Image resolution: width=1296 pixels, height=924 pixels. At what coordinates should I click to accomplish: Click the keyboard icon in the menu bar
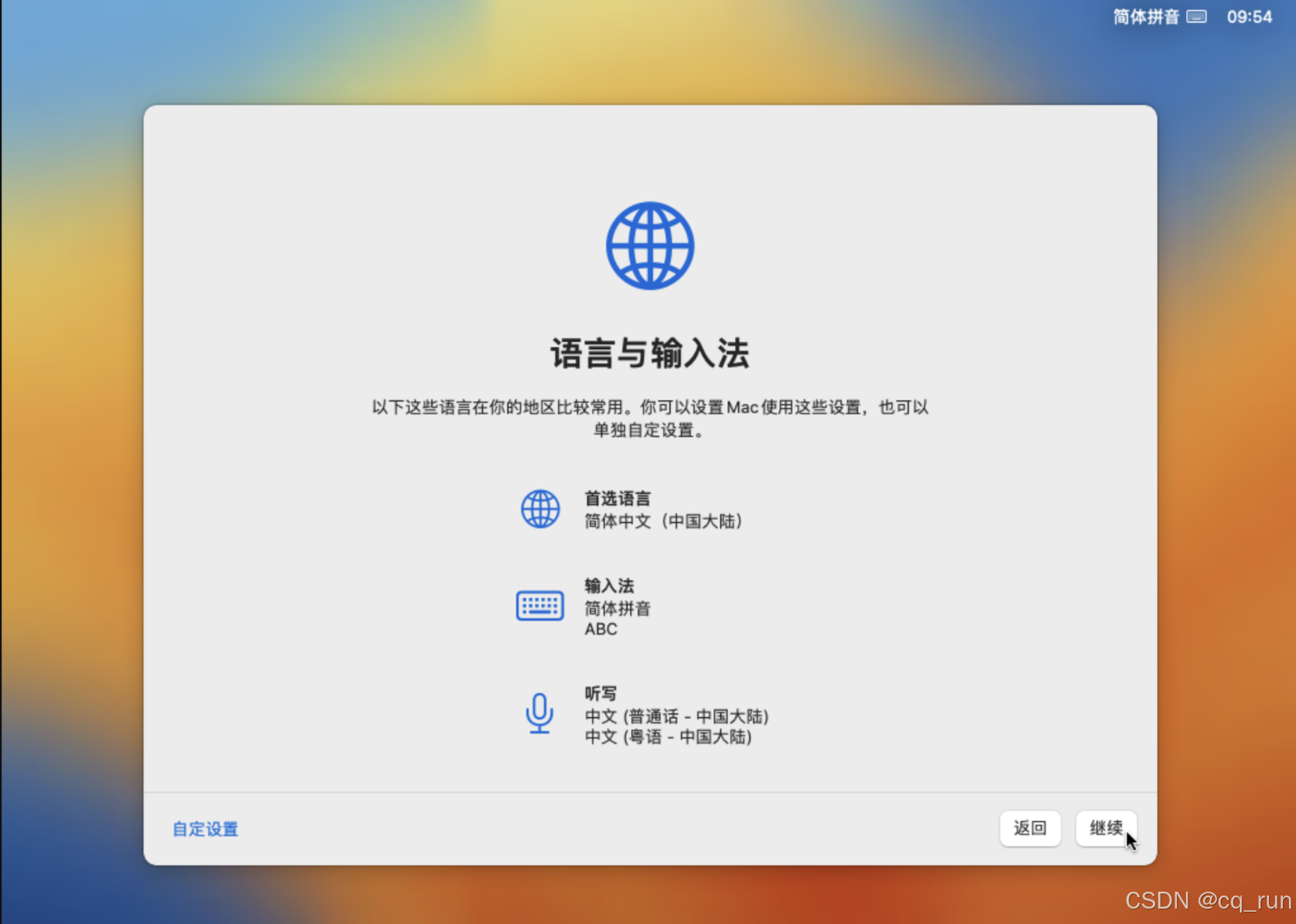1197,17
